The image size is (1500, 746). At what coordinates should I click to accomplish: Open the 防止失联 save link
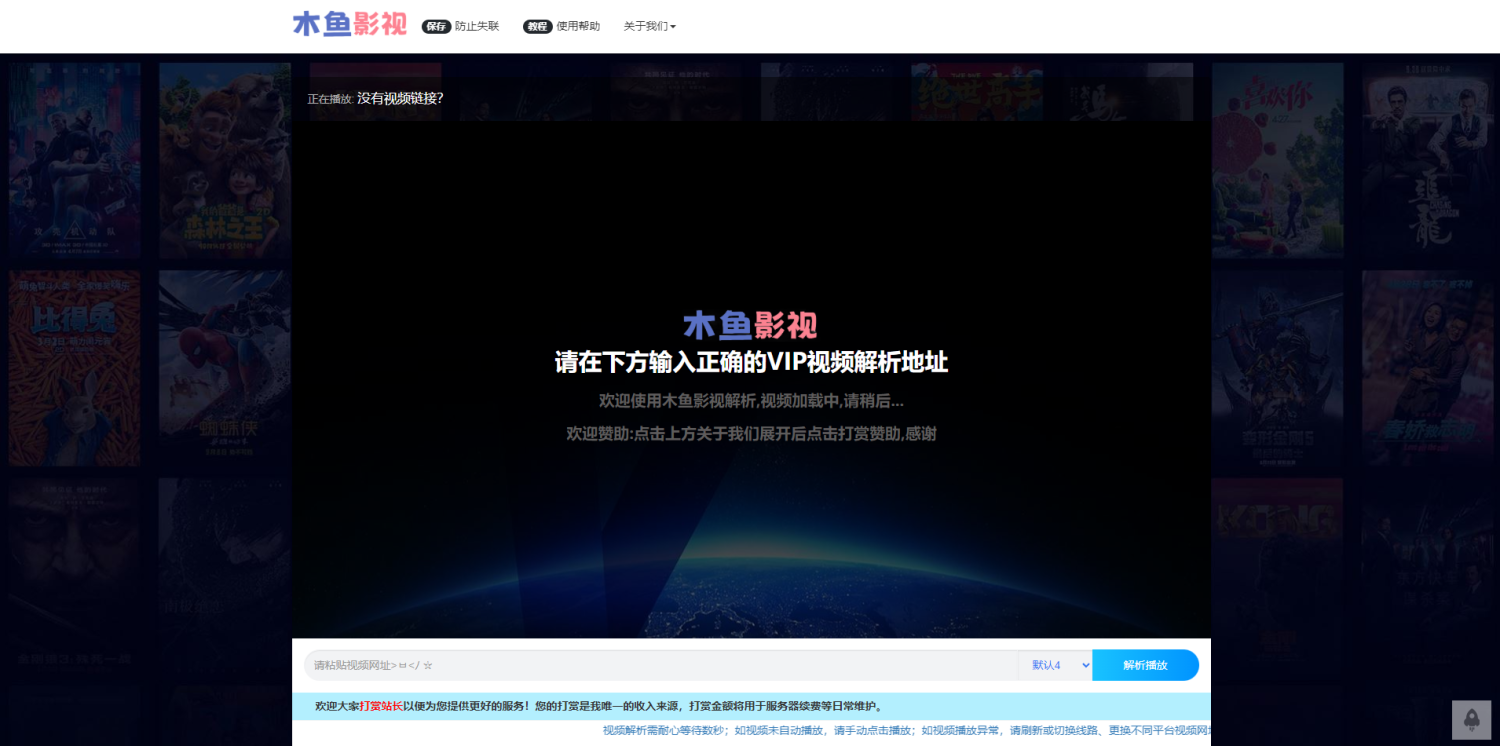[477, 26]
